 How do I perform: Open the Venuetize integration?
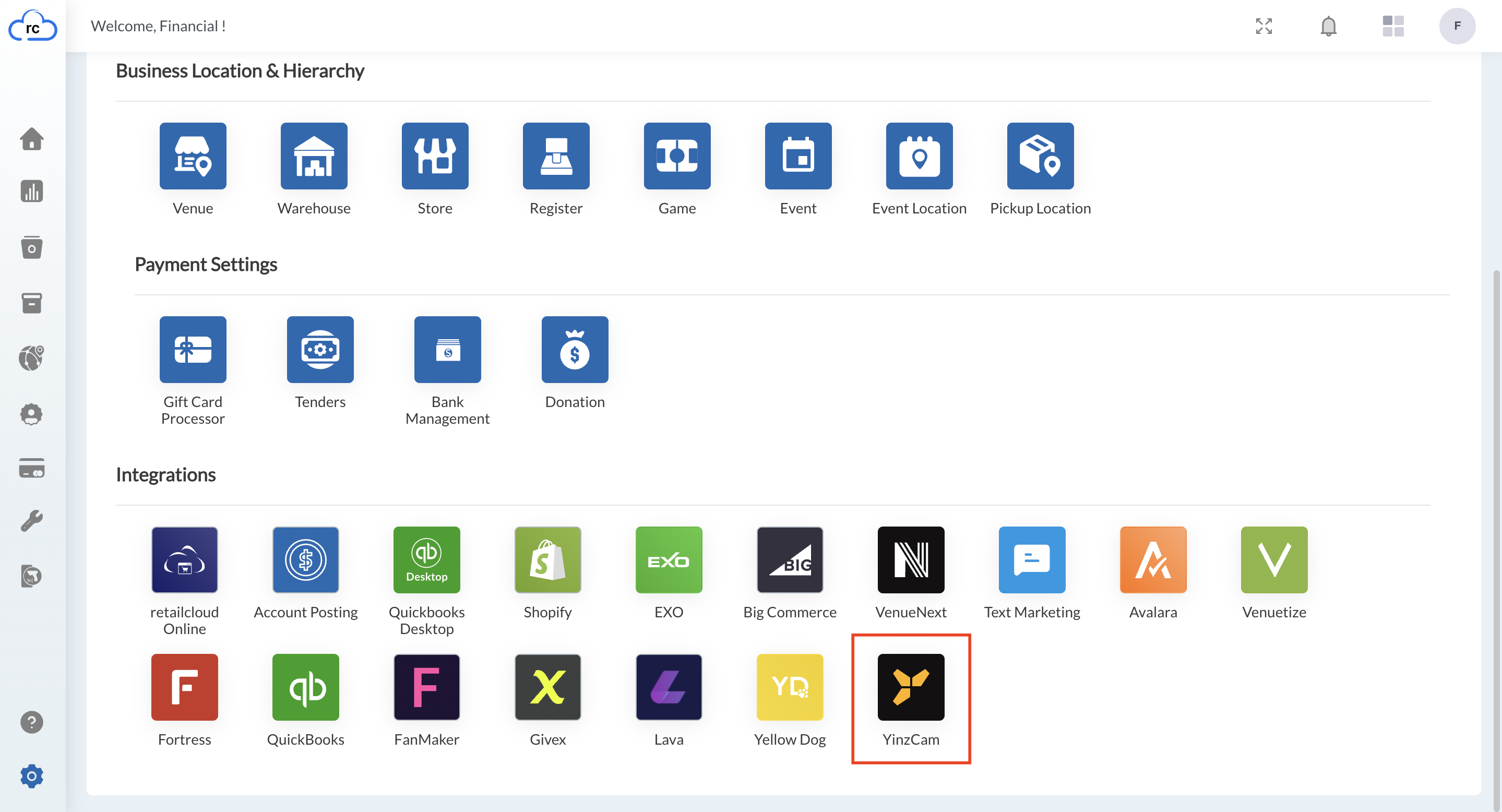[x=1274, y=559]
